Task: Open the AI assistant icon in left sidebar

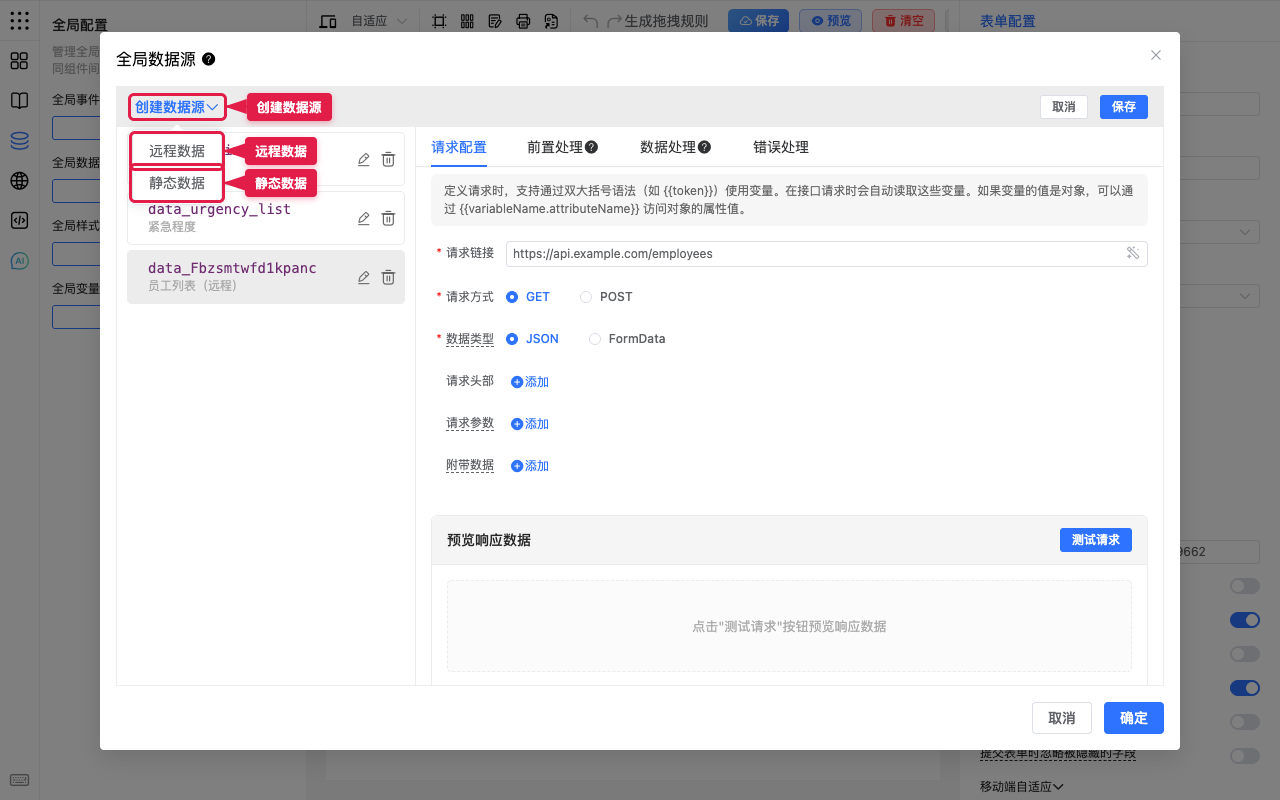Action: 19,260
